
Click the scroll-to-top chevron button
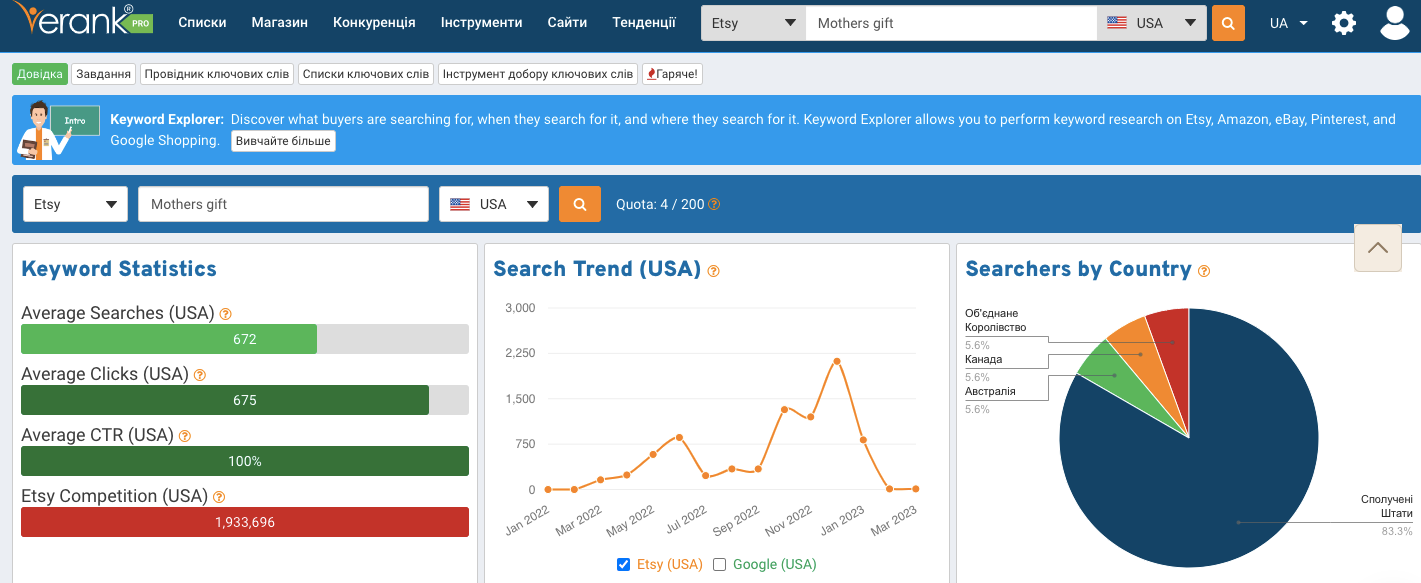pos(1378,247)
